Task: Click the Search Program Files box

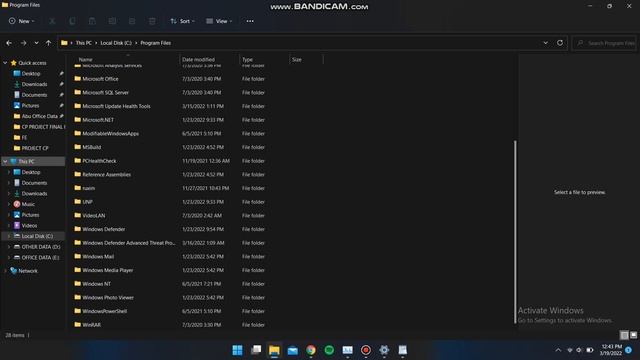Action: 605,43
